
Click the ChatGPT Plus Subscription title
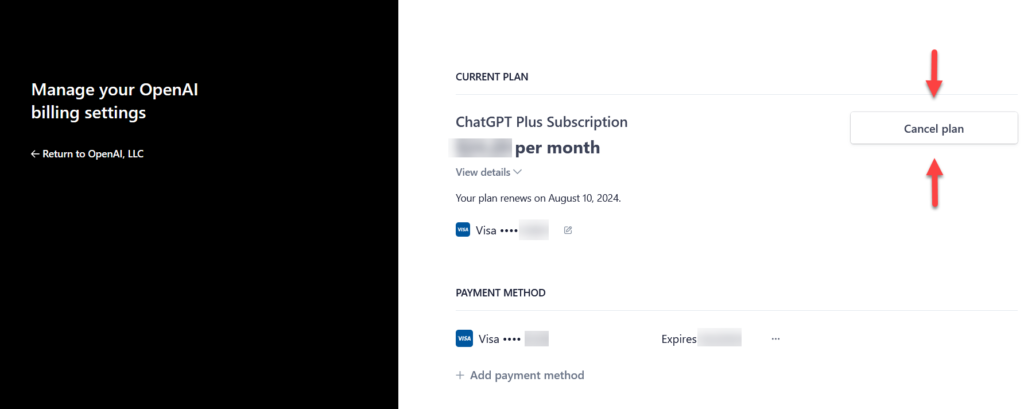point(541,122)
